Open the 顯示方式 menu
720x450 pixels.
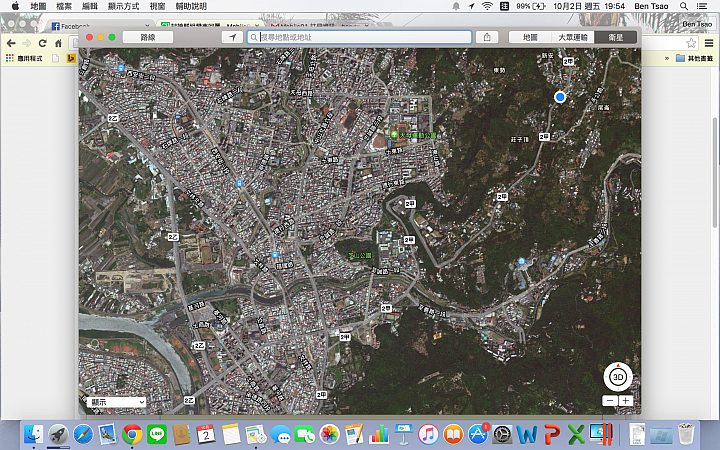[123, 6]
